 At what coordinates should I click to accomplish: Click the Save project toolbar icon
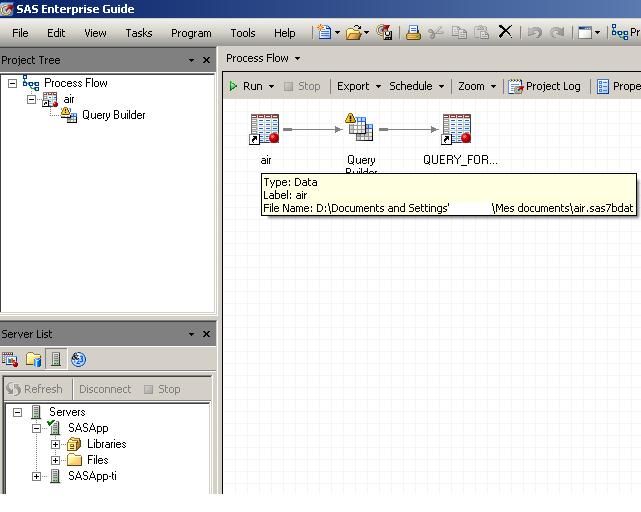pos(384,32)
